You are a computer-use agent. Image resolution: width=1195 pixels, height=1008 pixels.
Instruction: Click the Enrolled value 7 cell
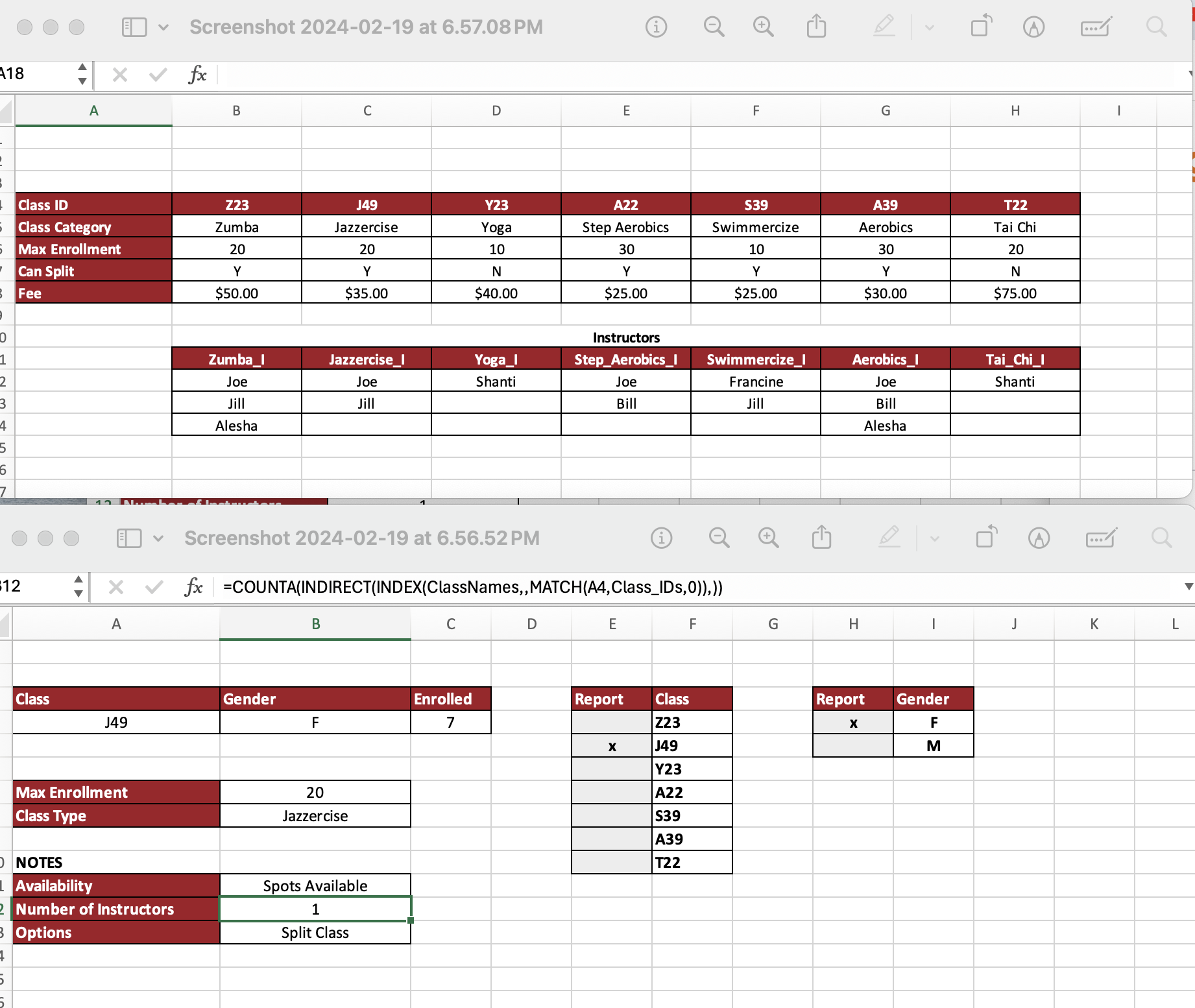point(451,723)
